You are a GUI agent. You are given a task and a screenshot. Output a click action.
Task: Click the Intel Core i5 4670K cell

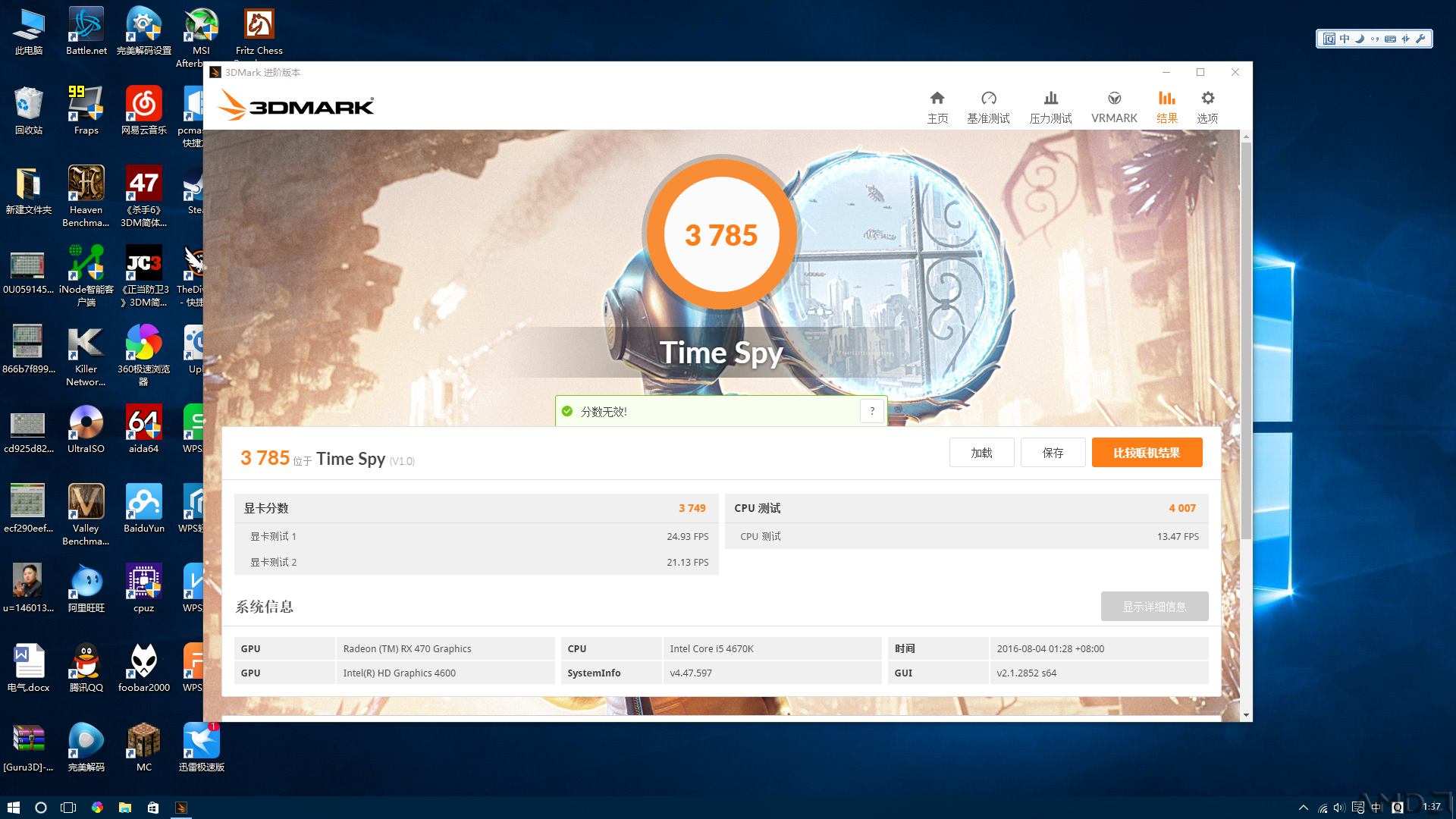[x=772, y=649]
